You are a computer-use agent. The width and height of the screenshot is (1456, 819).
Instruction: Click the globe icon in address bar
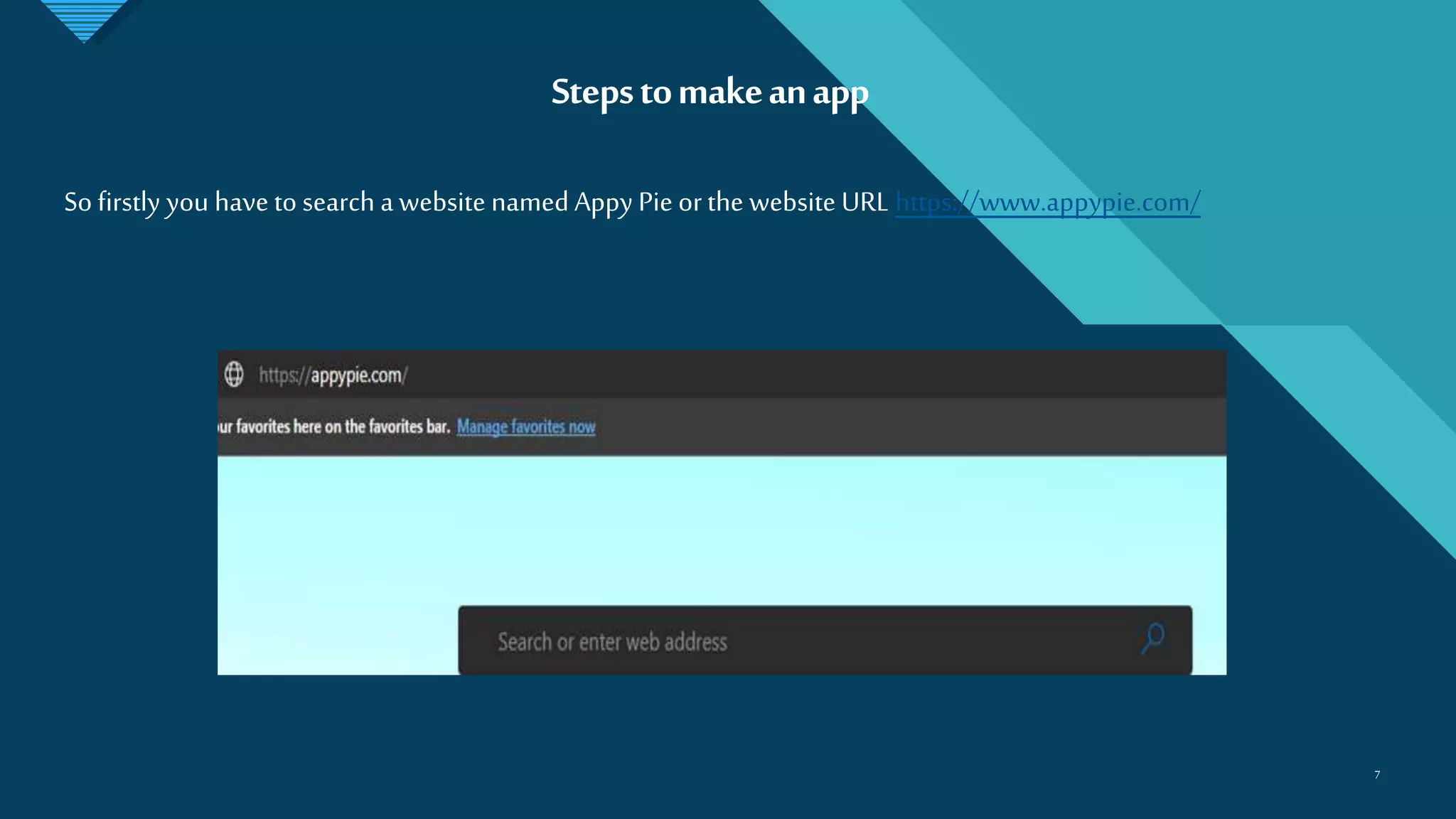coord(234,374)
